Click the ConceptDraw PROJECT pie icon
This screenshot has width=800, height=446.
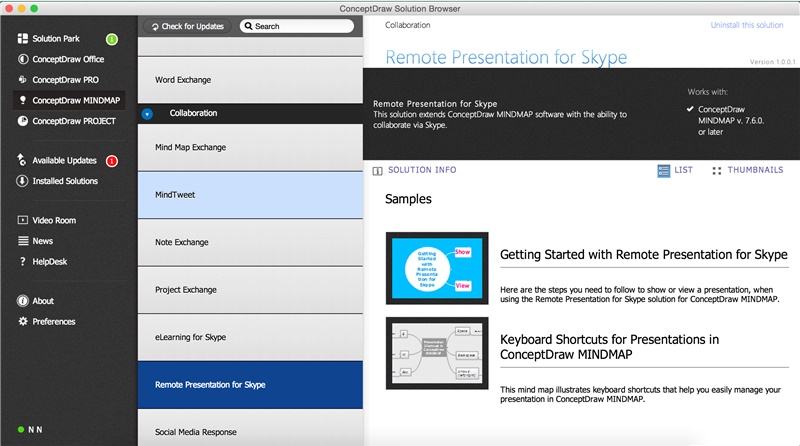point(23,121)
